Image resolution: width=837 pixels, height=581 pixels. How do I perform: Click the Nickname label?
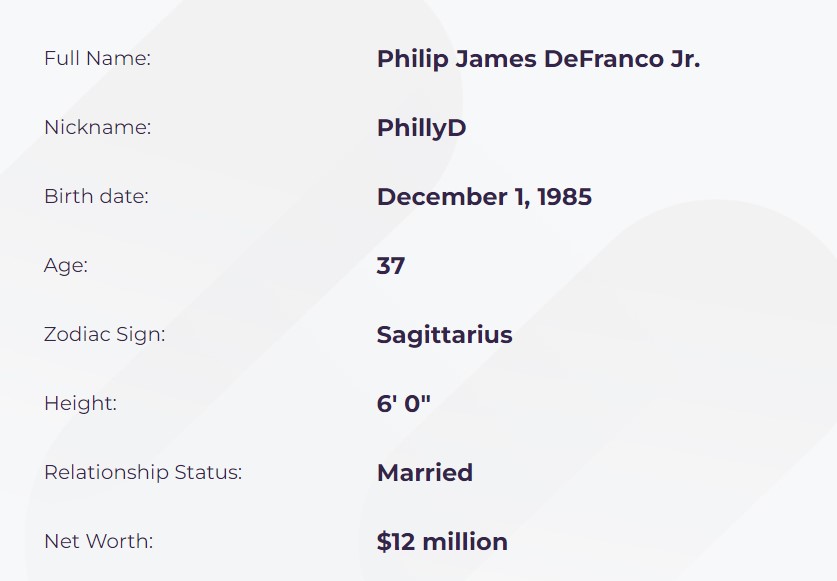pyautogui.click(x=98, y=127)
